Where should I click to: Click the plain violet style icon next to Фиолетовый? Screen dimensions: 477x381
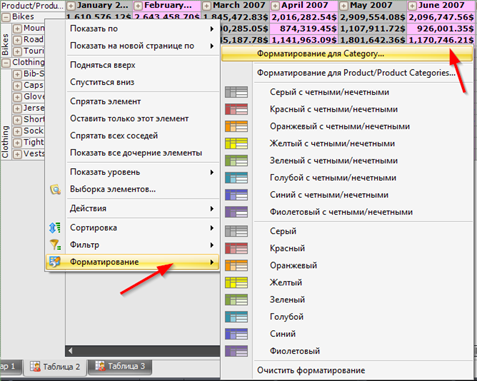point(236,351)
